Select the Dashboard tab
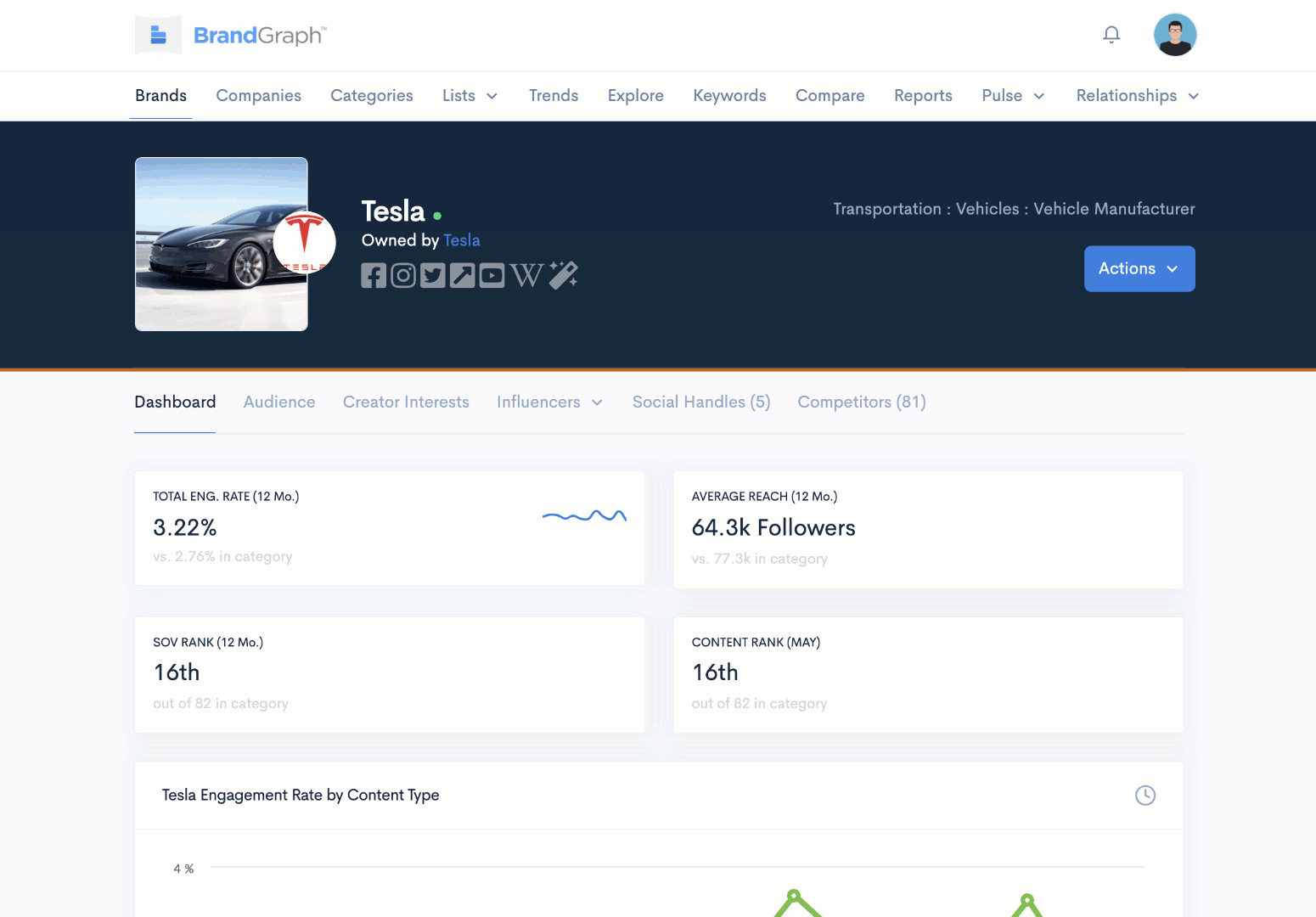Image resolution: width=1316 pixels, height=917 pixels. pos(175,402)
